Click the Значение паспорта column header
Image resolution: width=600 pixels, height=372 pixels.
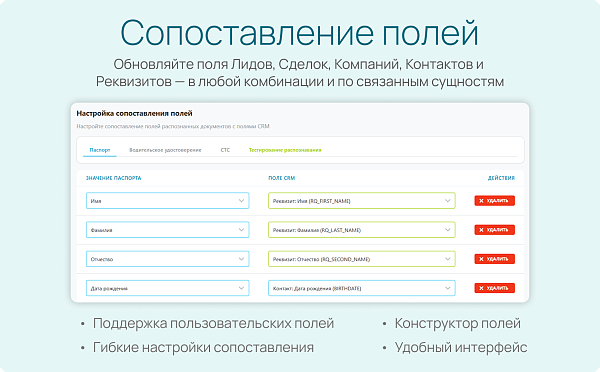pos(113,178)
